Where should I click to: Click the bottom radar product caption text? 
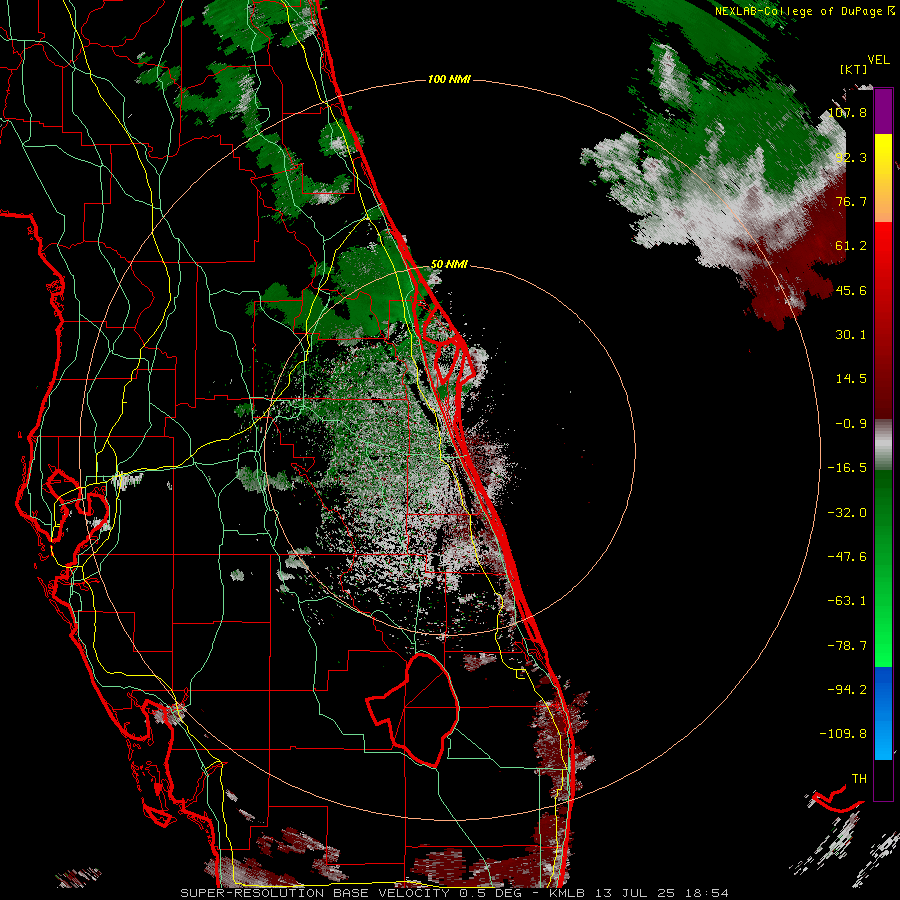[455, 893]
